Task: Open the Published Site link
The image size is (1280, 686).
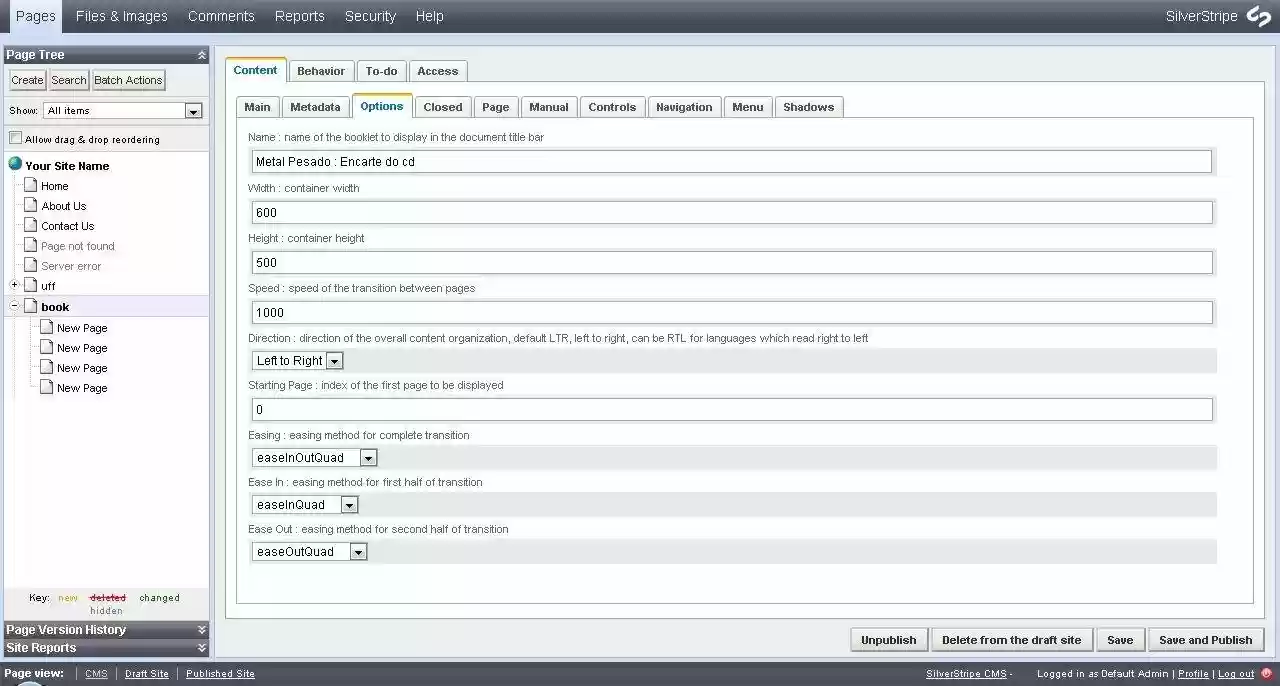Action: tap(220, 673)
